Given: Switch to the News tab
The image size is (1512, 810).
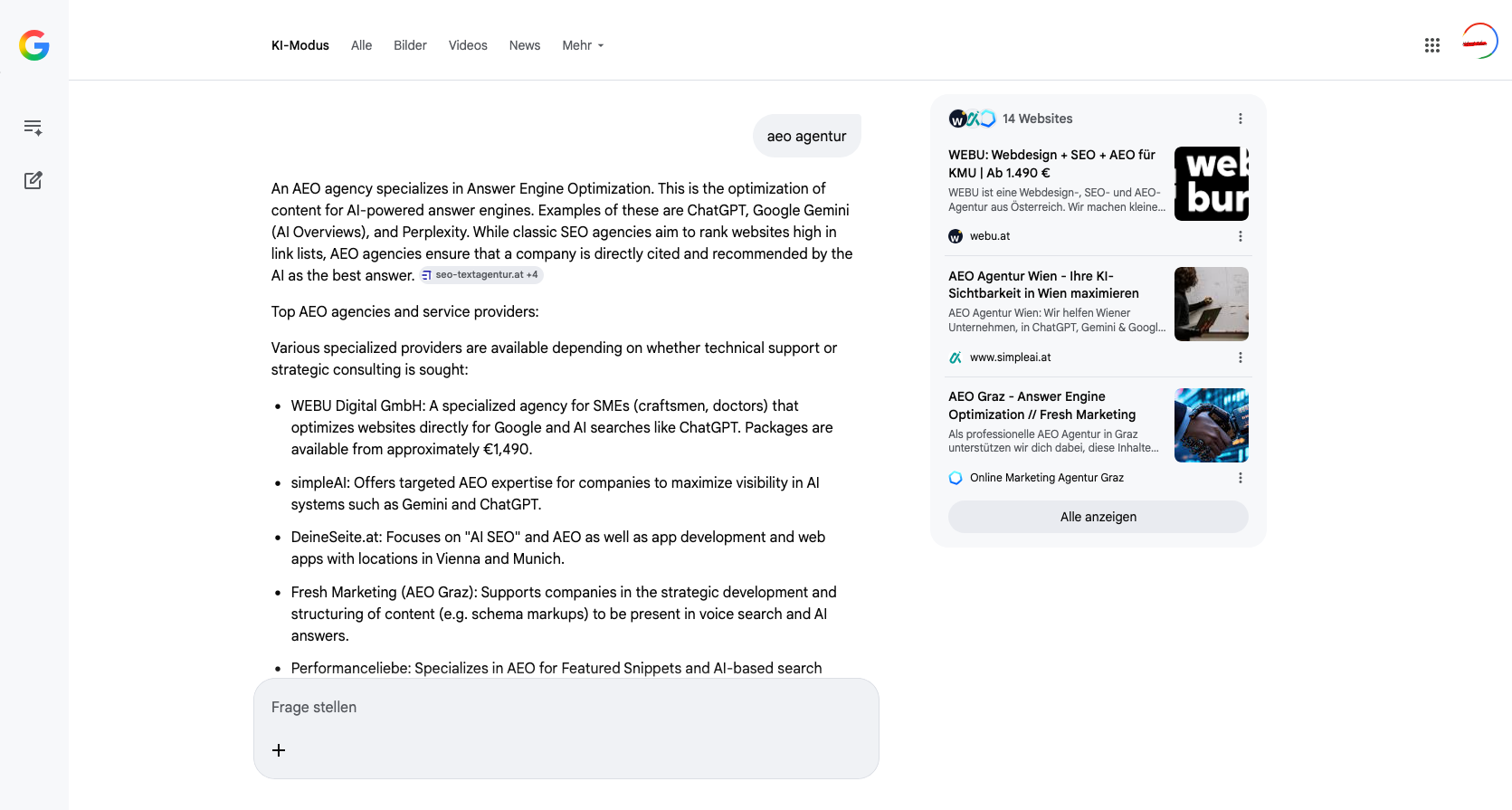Looking at the screenshot, I should (525, 45).
